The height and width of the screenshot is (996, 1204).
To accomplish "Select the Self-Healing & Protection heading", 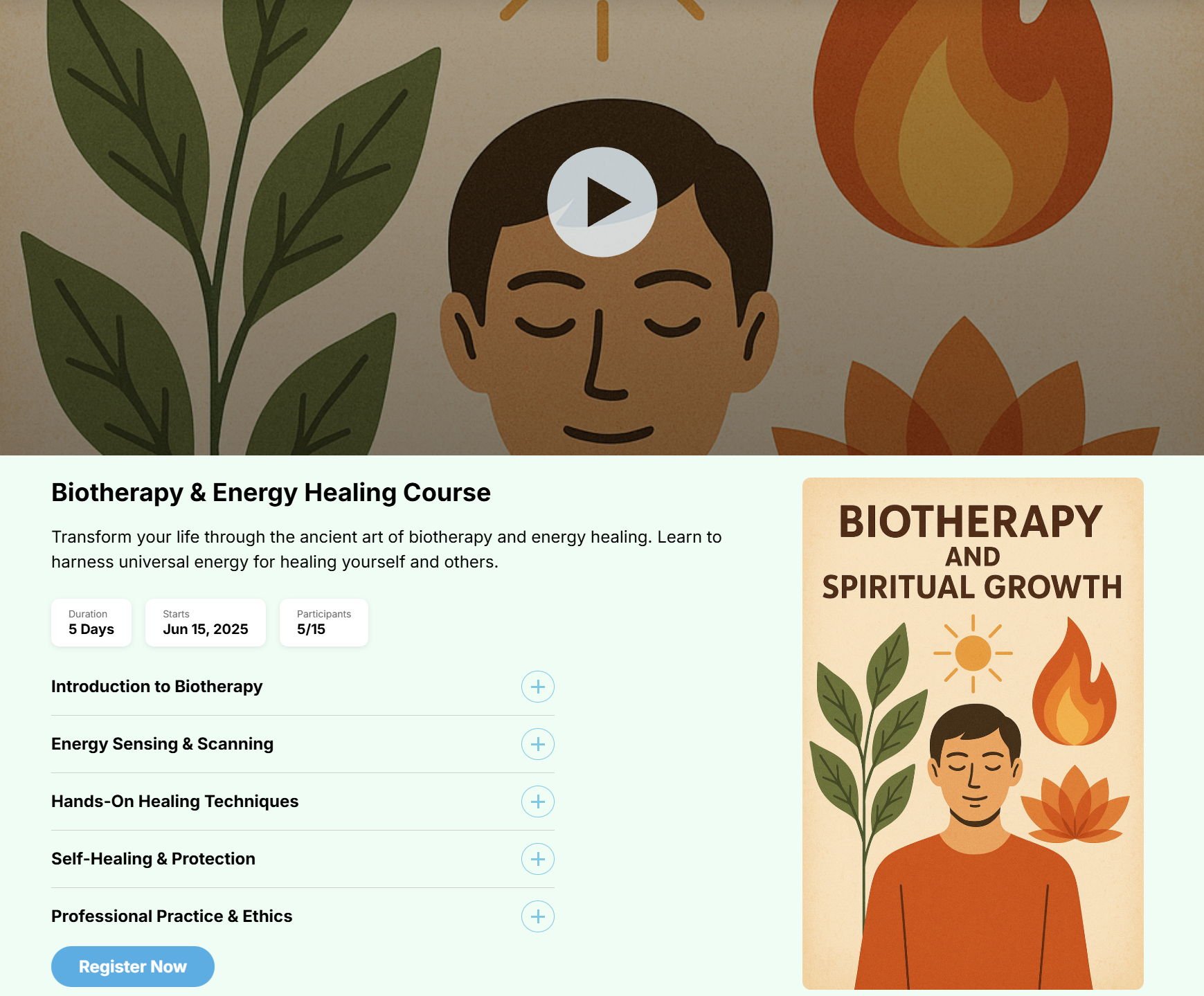I will pos(154,859).
